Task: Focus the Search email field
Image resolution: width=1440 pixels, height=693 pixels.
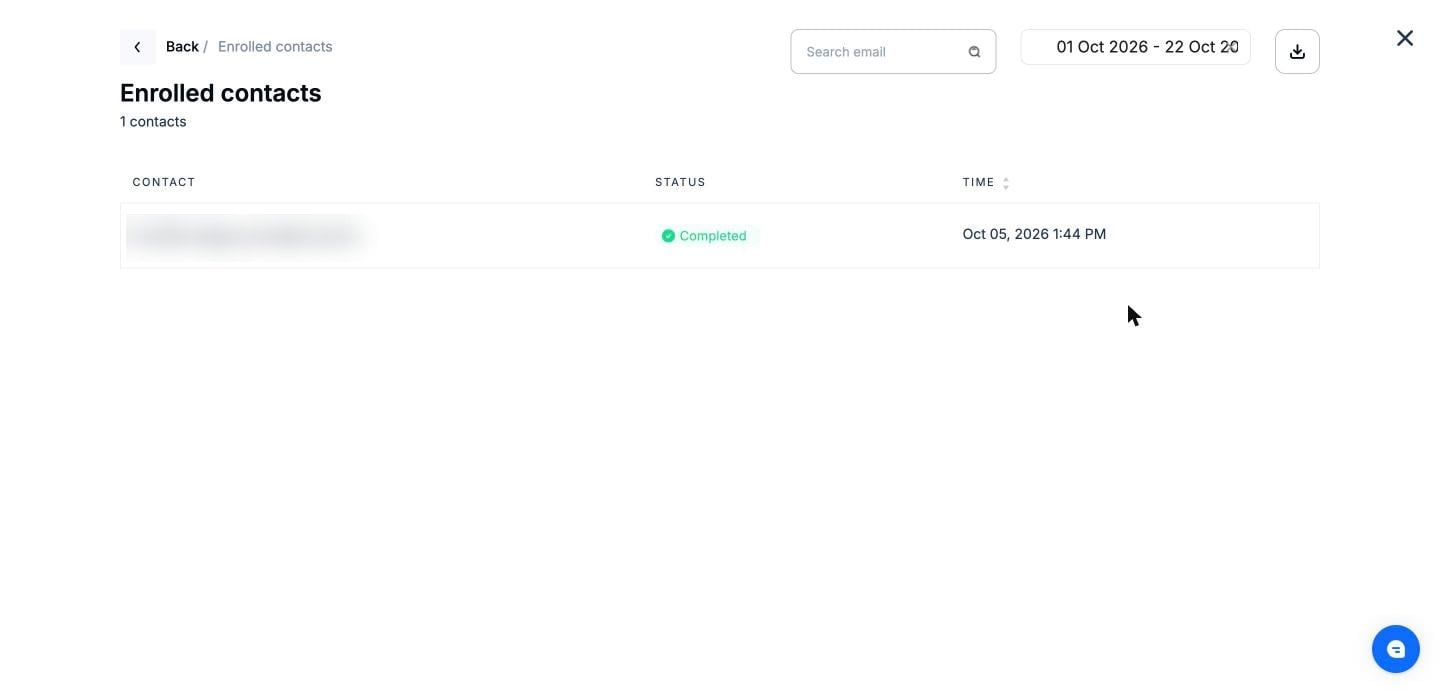Action: click(893, 52)
